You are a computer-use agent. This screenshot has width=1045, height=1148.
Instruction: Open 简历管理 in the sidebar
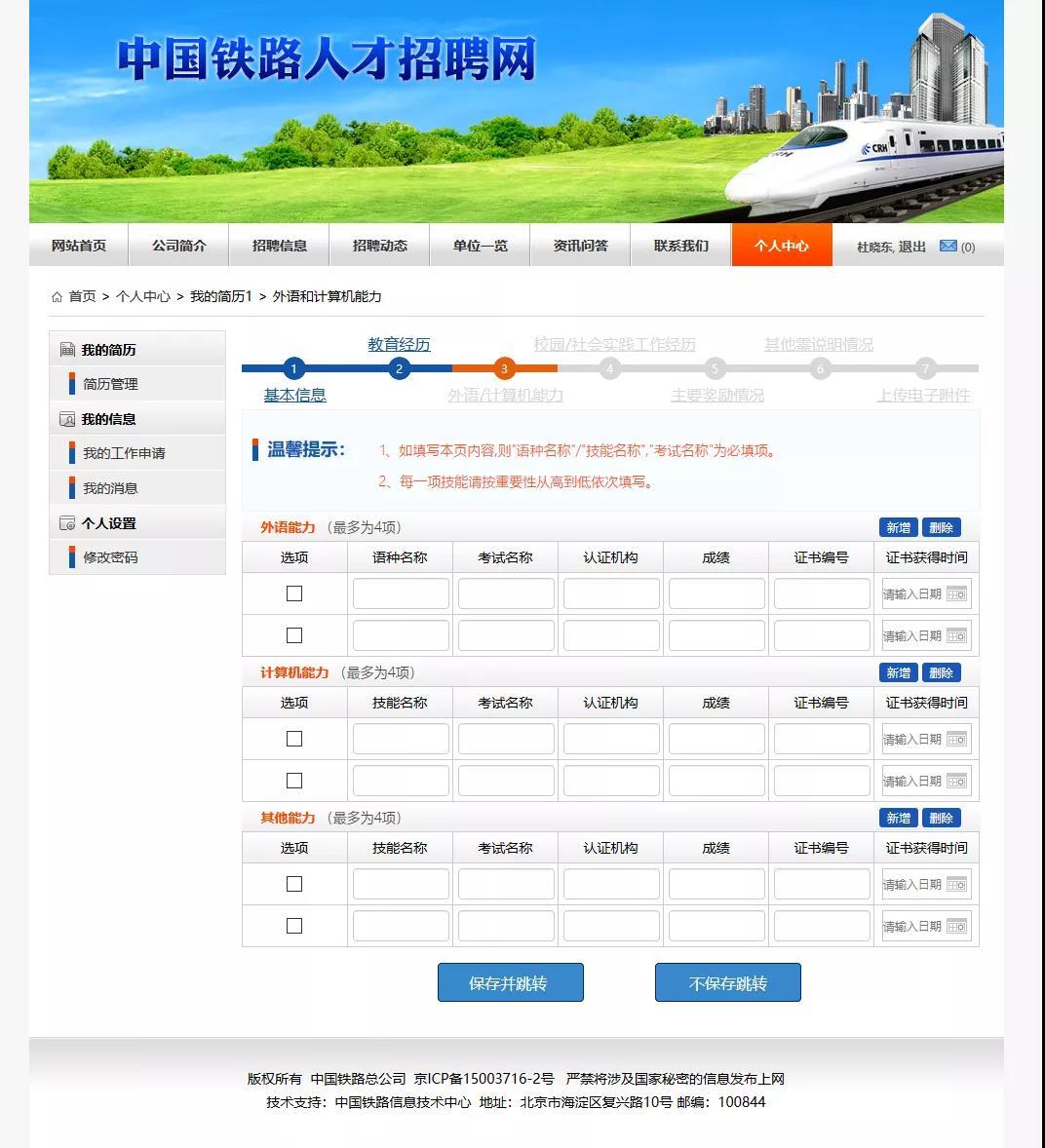coord(110,384)
